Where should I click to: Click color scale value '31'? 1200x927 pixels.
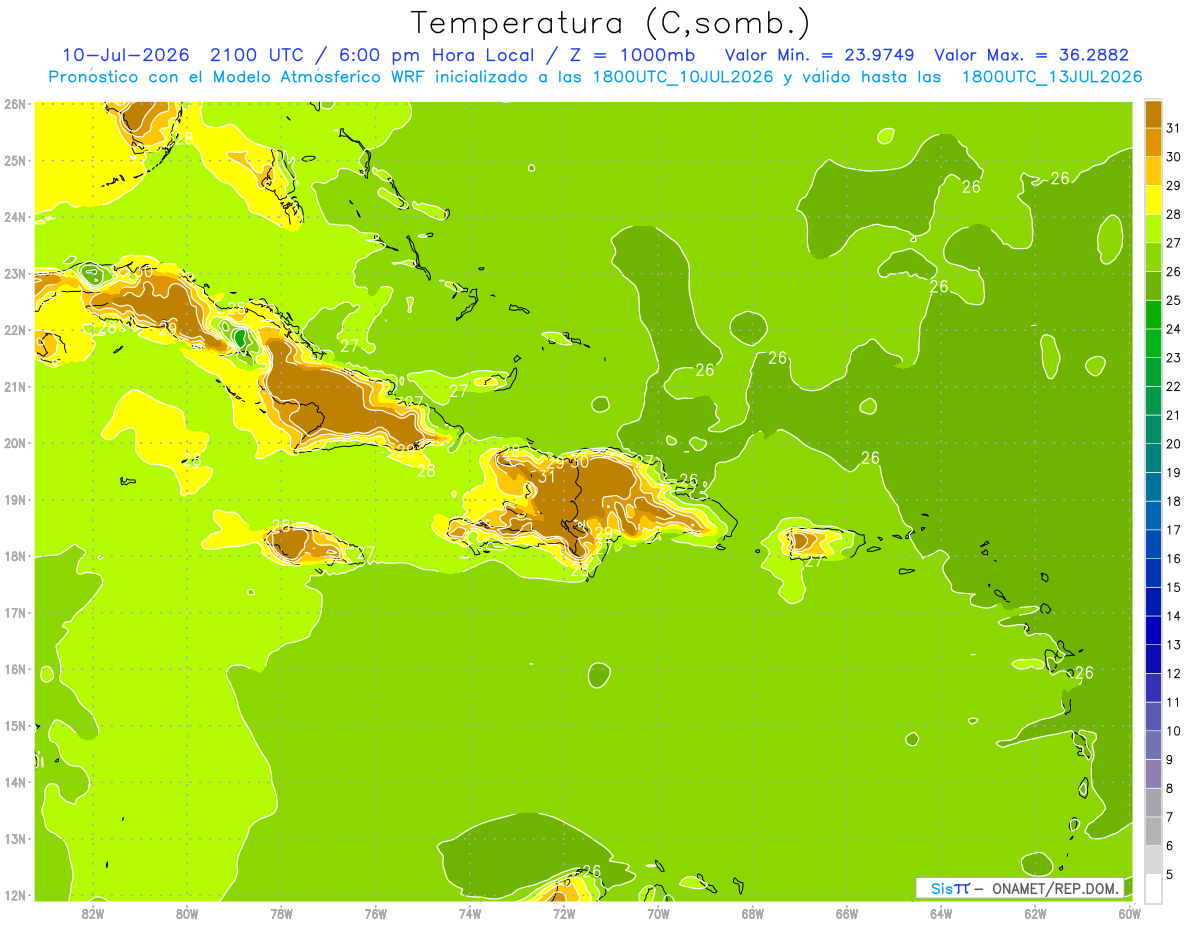pos(1174,128)
